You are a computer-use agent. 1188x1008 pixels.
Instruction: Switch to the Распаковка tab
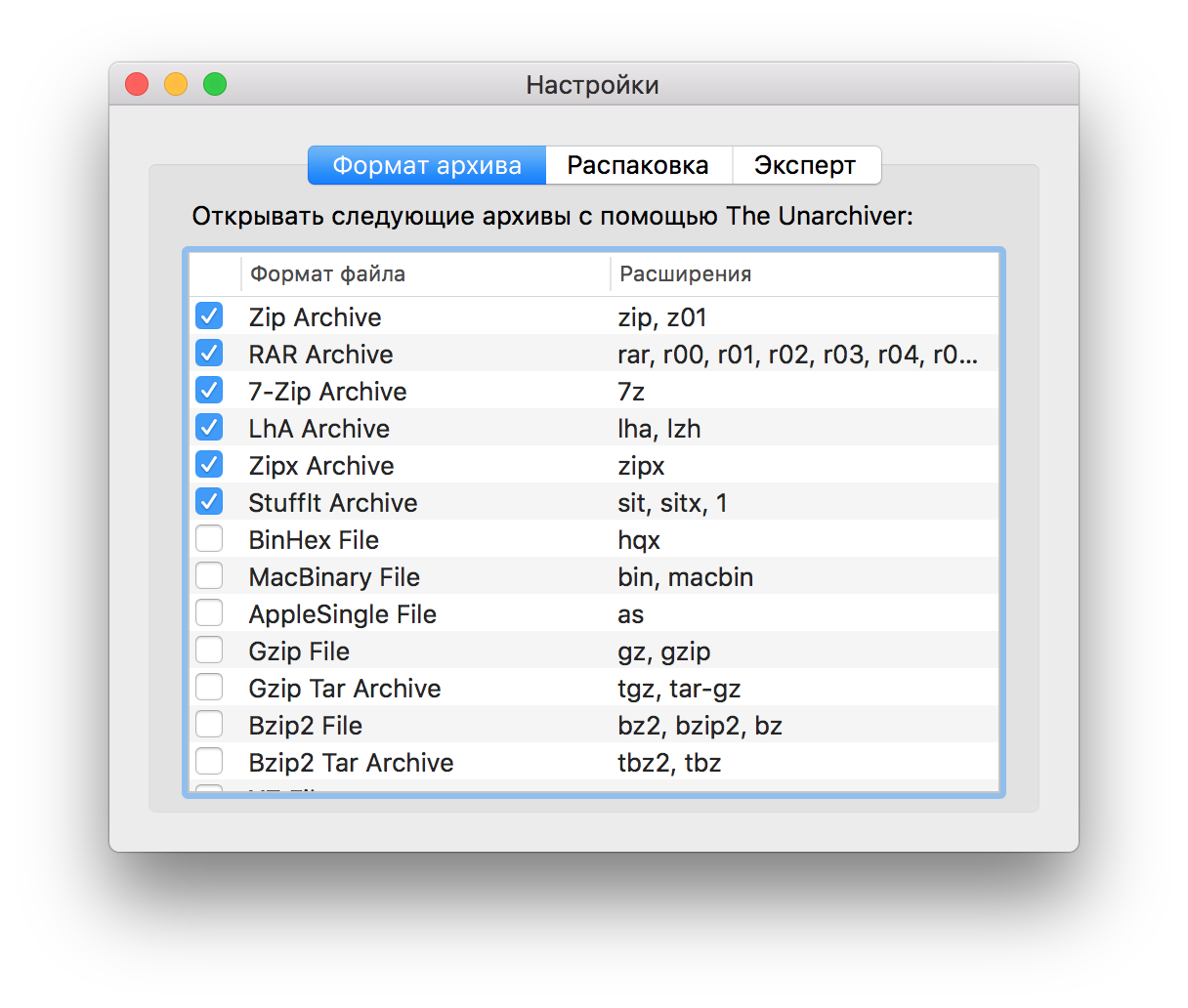(x=638, y=165)
